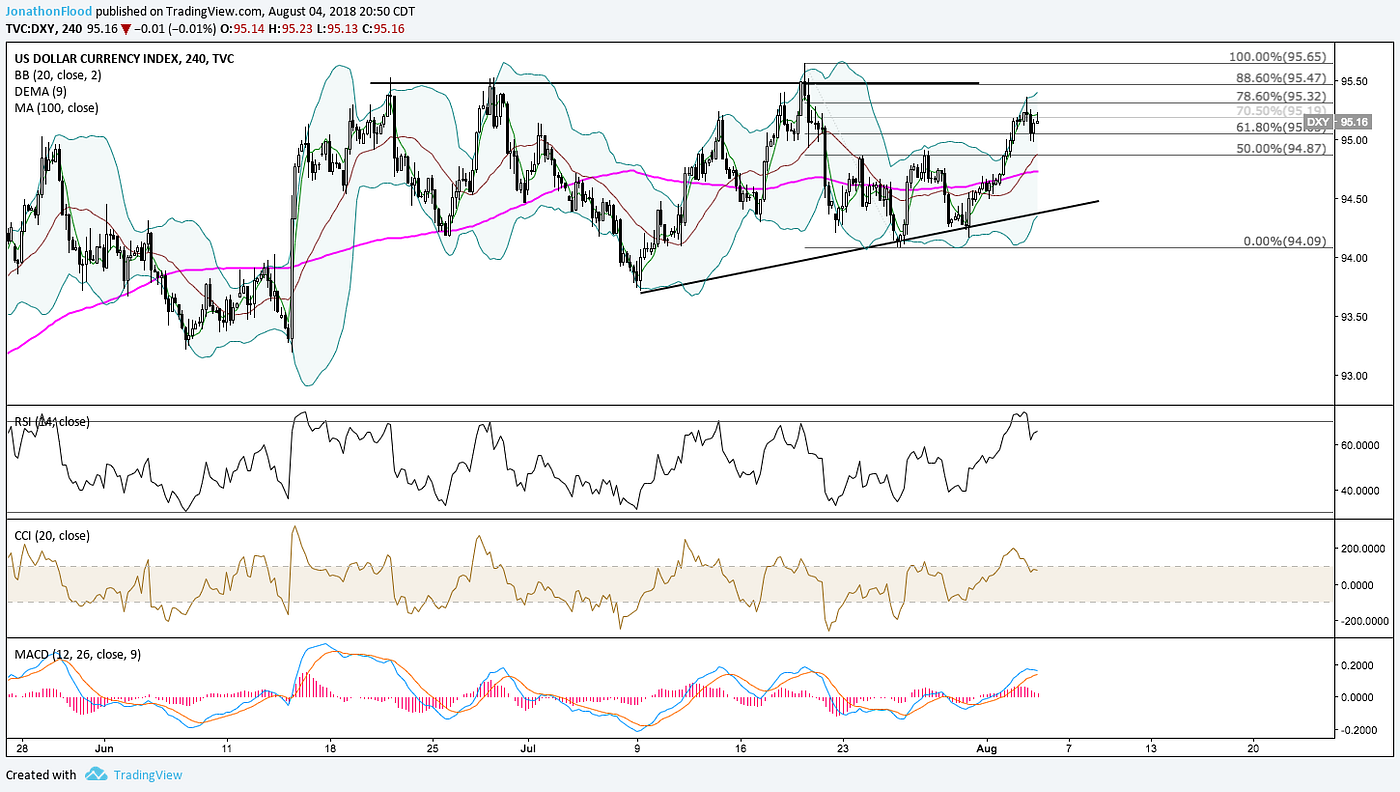Click the 60.0000 RSI axis label
This screenshot has width=1400, height=792.
pos(1362,444)
